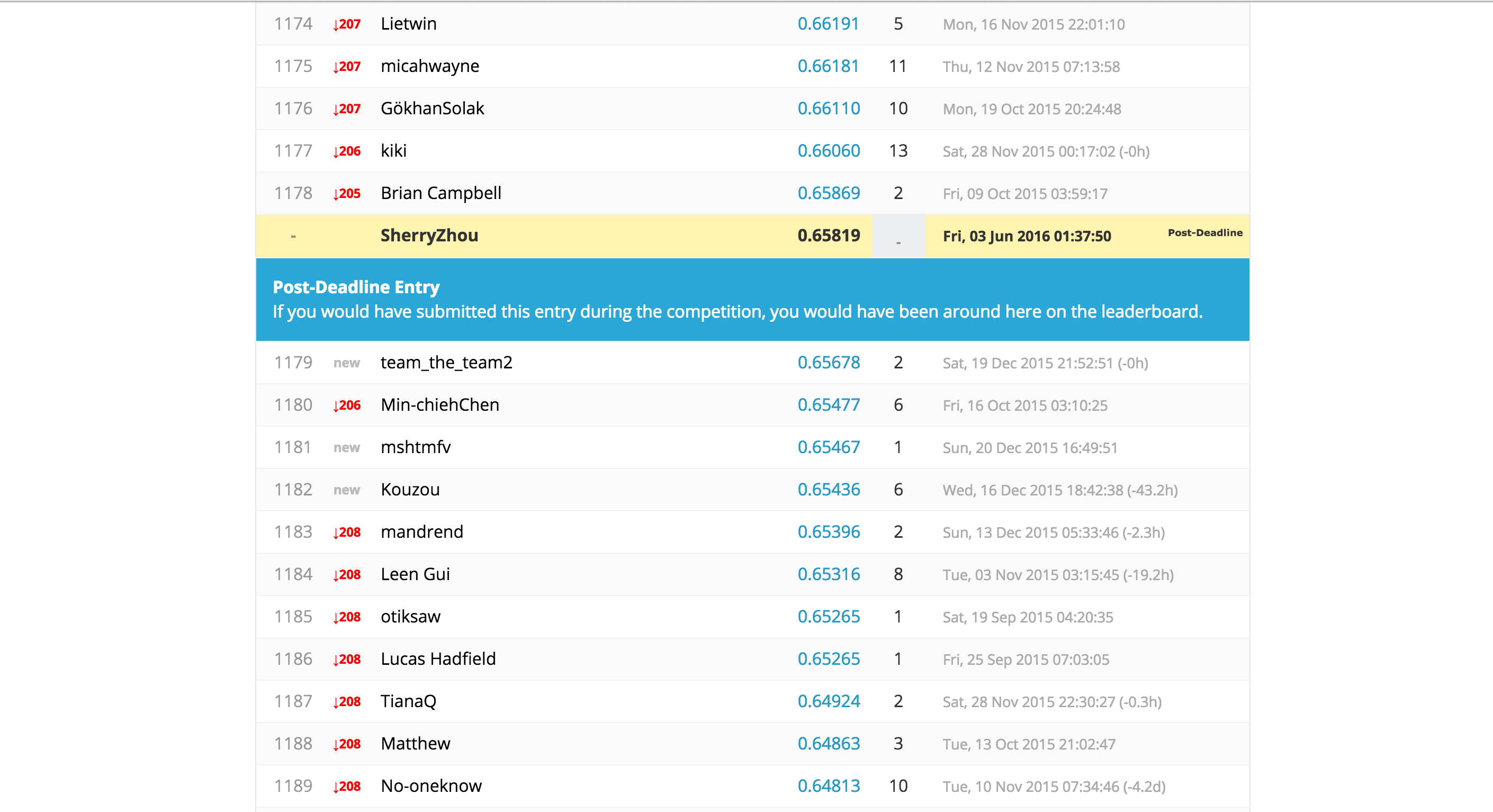The image size is (1493, 812).
Task: Click the Post-Deadline Entry banner heading
Action: pyautogui.click(x=356, y=287)
